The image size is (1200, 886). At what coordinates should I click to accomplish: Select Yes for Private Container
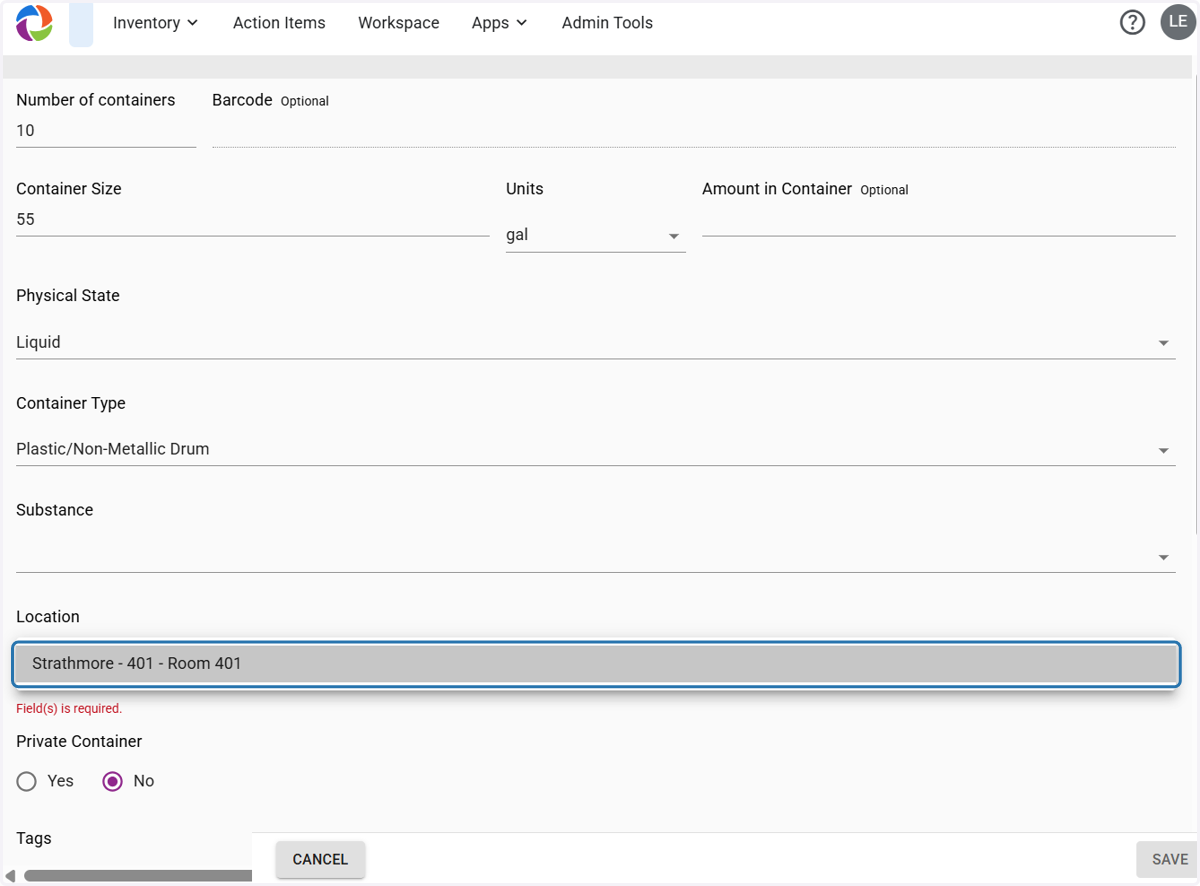tap(27, 781)
